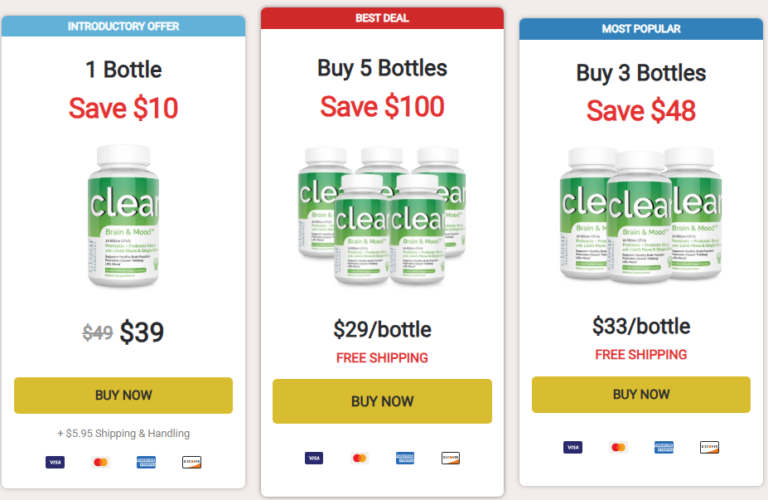The image size is (768, 500).
Task: Click Discover icon under 5 Bottles offer
Action: point(452,458)
